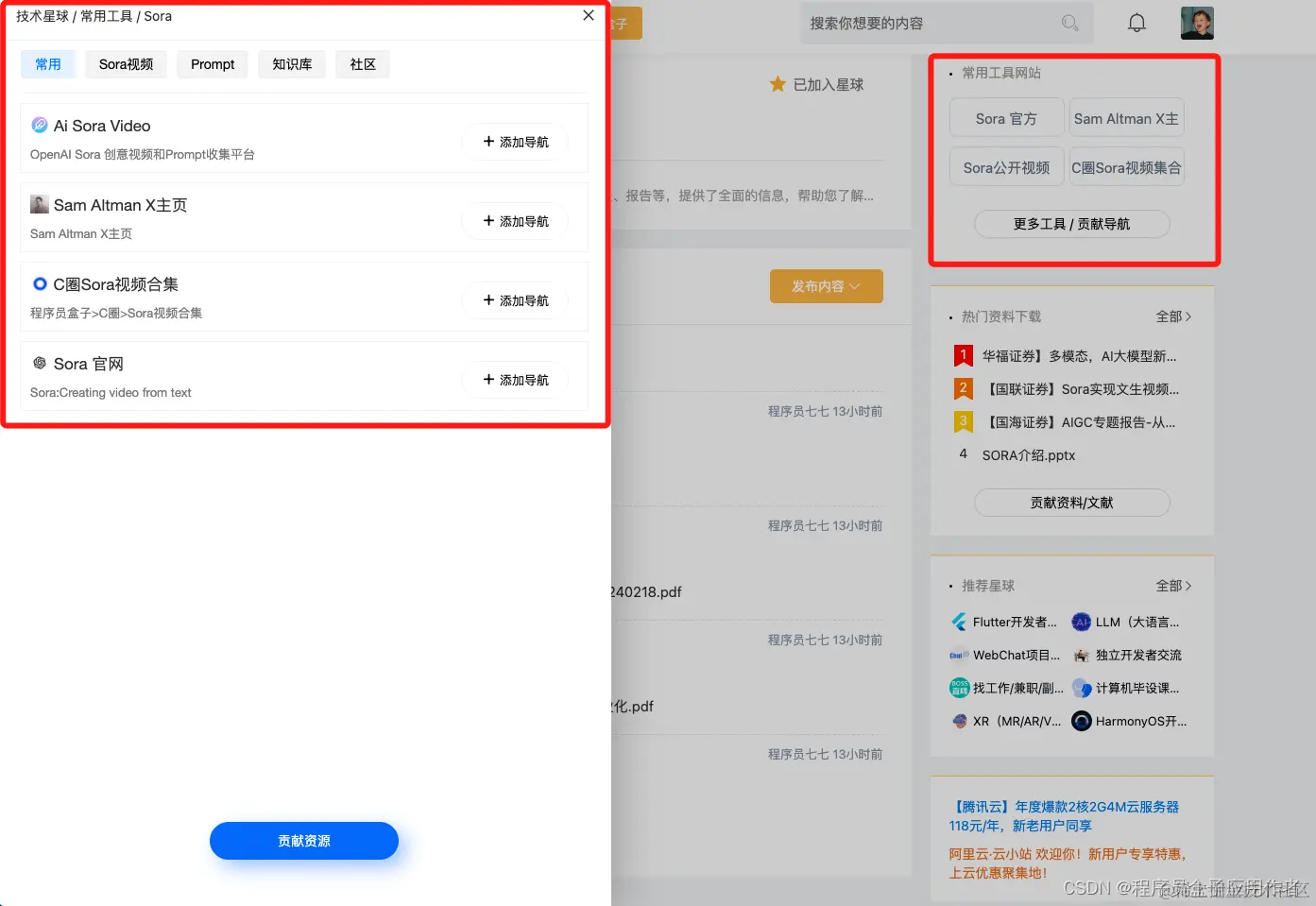This screenshot has width=1316, height=906.
Task: Open 找工作/兼职/副 planet link
Action: [1017, 688]
